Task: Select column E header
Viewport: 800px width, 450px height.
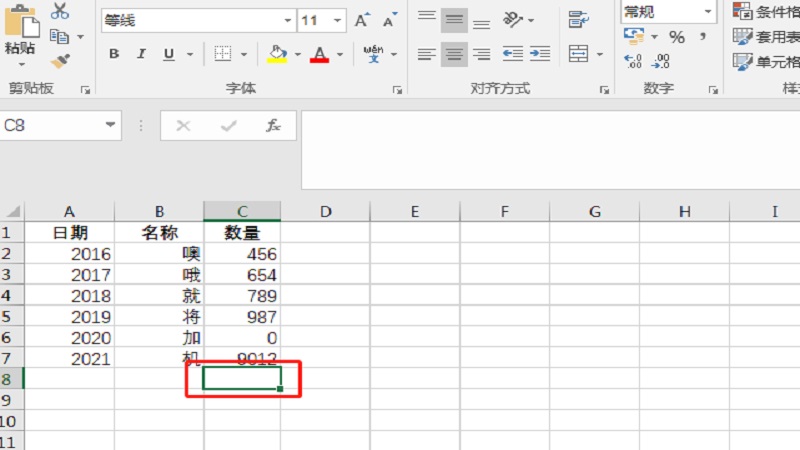Action: pyautogui.click(x=414, y=212)
